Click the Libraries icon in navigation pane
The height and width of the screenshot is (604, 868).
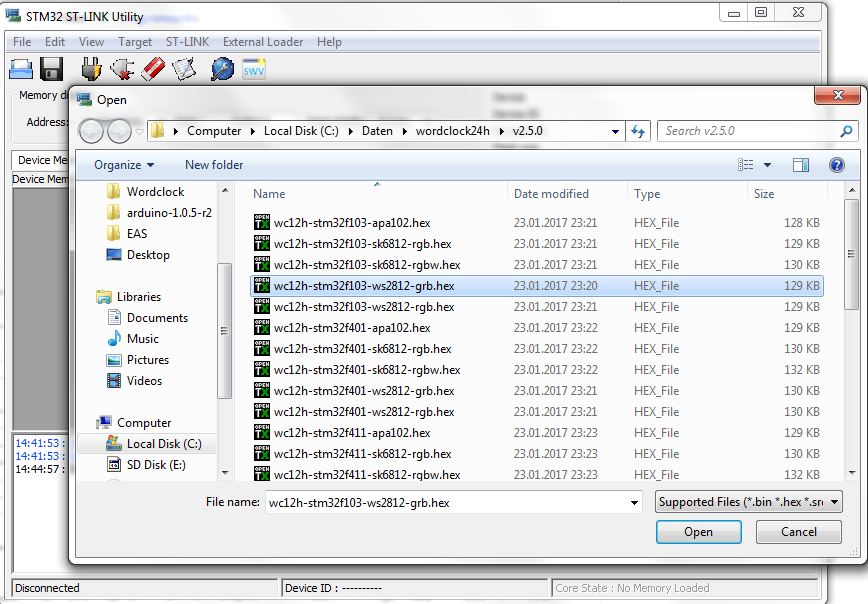pyautogui.click(x=104, y=297)
